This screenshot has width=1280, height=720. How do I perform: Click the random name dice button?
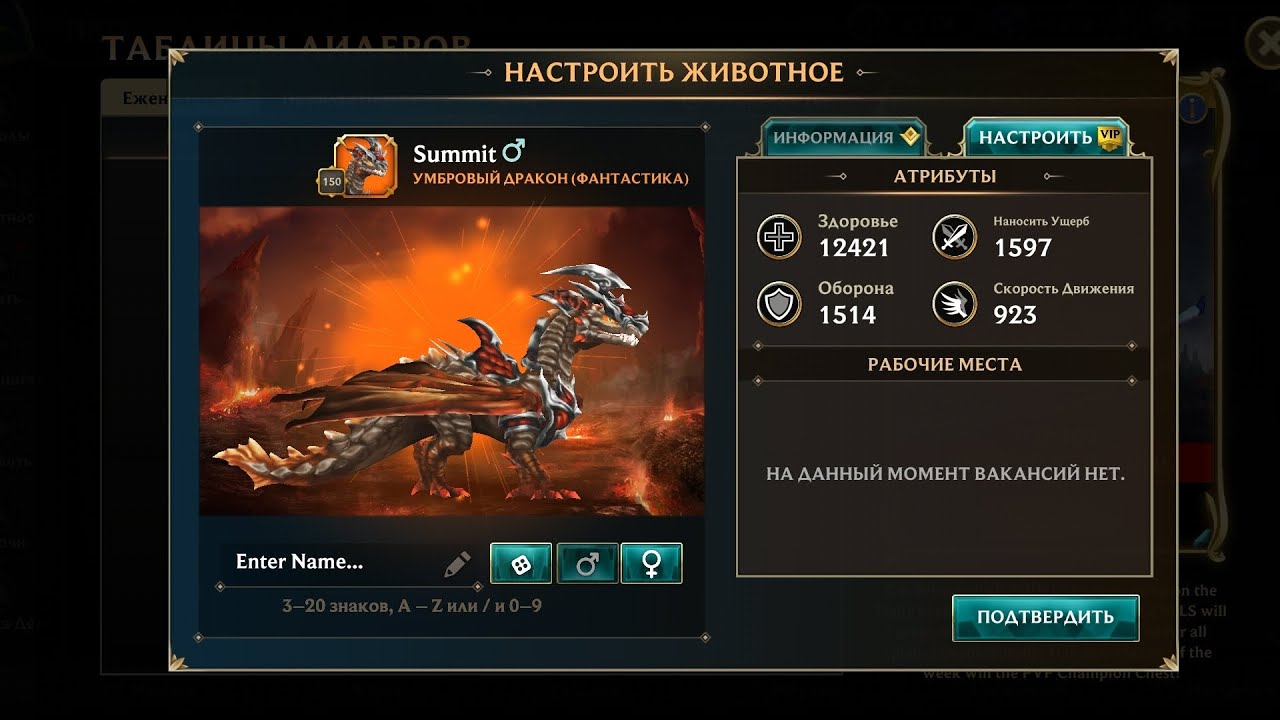[521, 564]
